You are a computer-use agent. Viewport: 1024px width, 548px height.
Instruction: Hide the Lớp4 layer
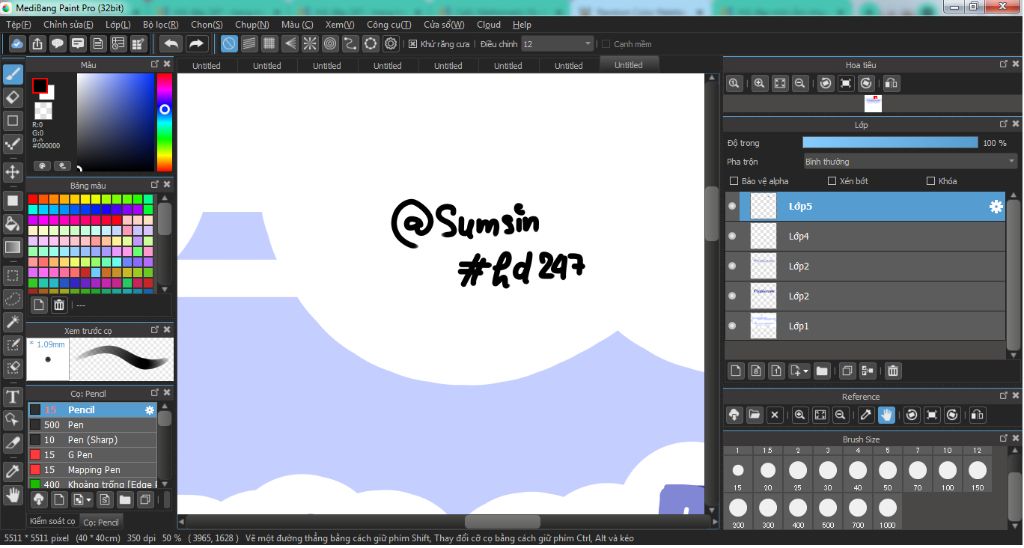coord(732,236)
